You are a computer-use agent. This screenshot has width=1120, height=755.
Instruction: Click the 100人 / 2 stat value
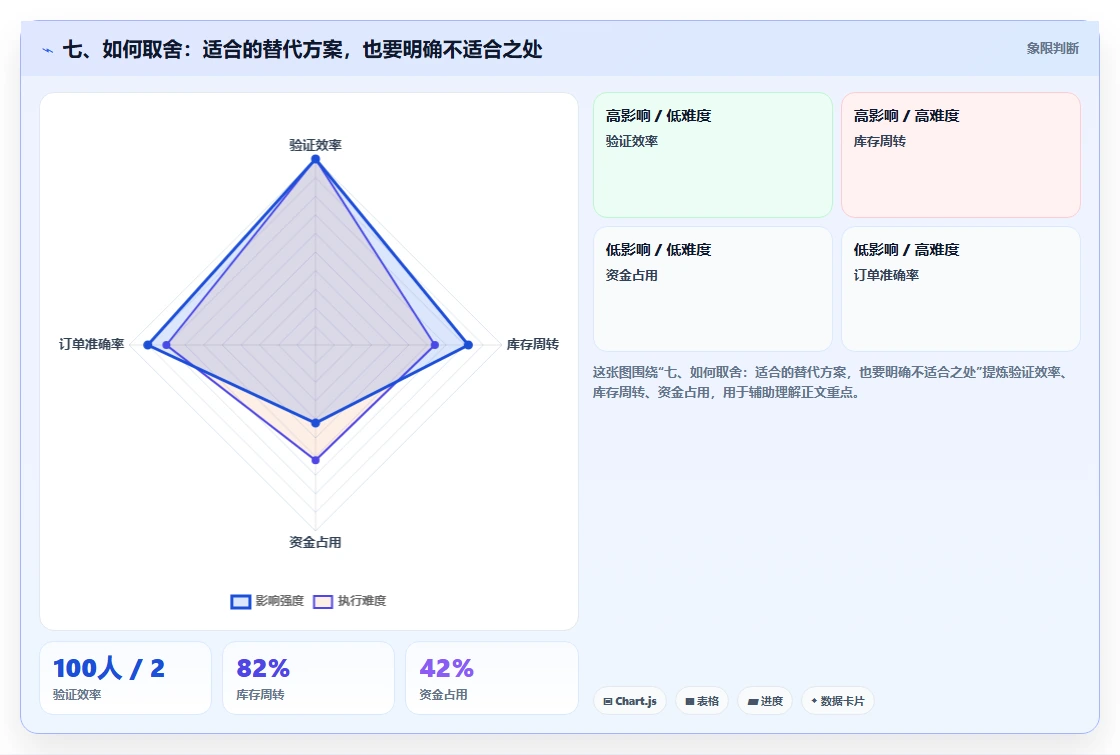coord(109,669)
